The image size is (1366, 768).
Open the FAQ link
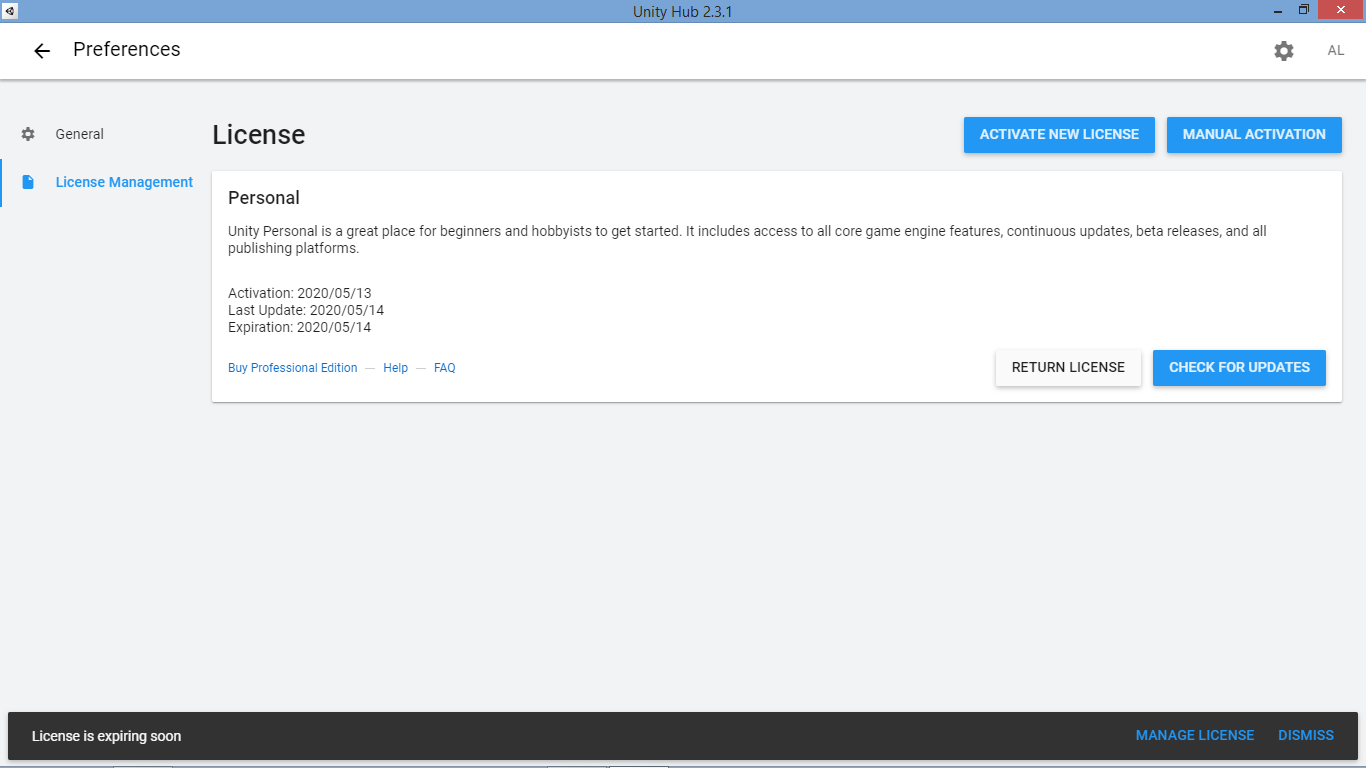pos(444,367)
